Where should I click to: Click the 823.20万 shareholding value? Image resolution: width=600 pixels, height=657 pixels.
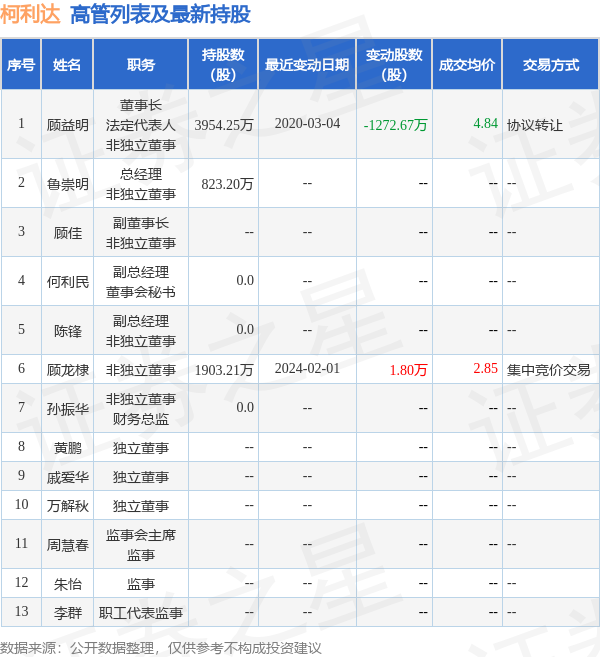pyautogui.click(x=228, y=184)
